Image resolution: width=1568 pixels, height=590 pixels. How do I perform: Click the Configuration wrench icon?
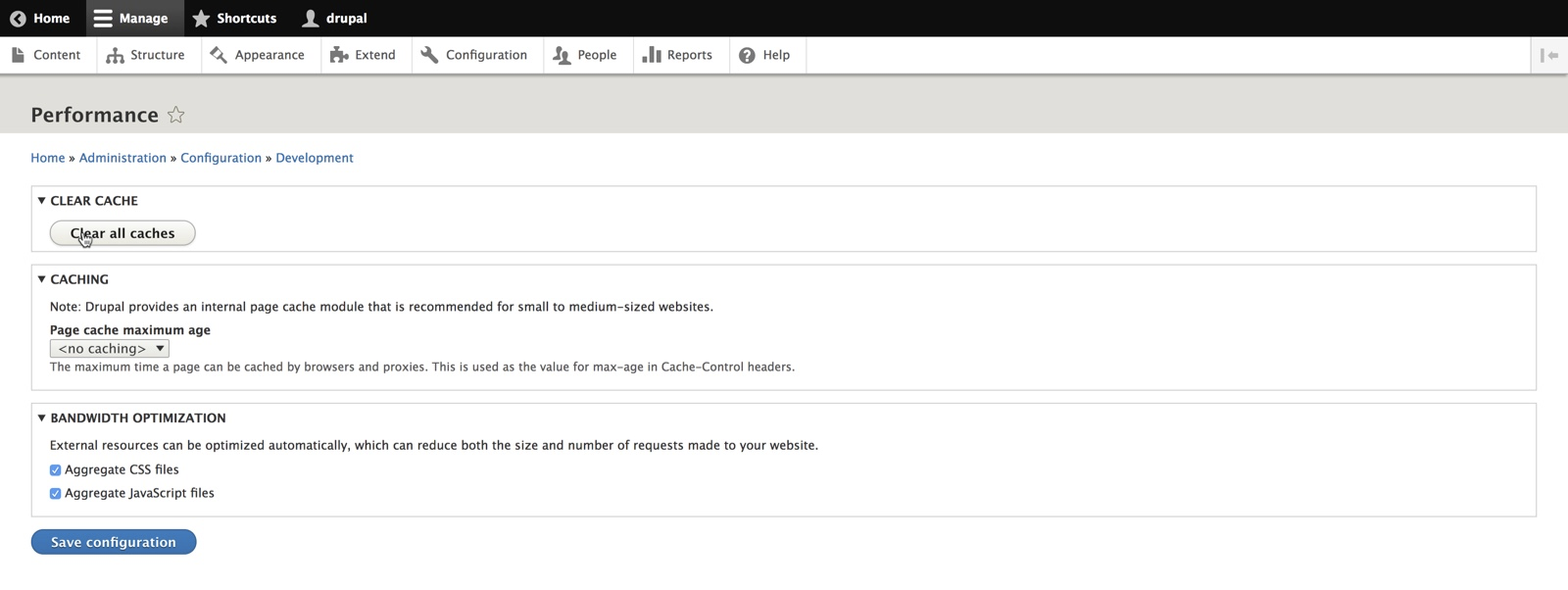429,55
